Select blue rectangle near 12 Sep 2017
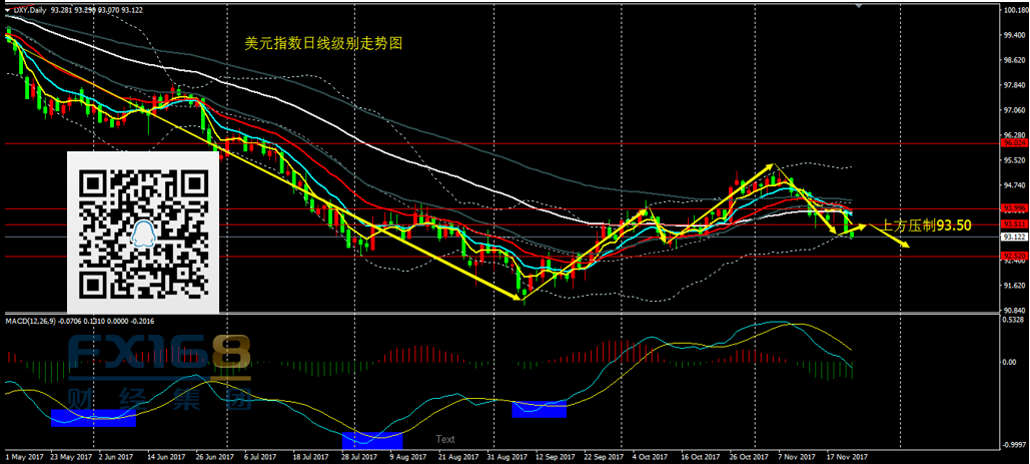Screen dimensions: 1030x464 [539, 408]
